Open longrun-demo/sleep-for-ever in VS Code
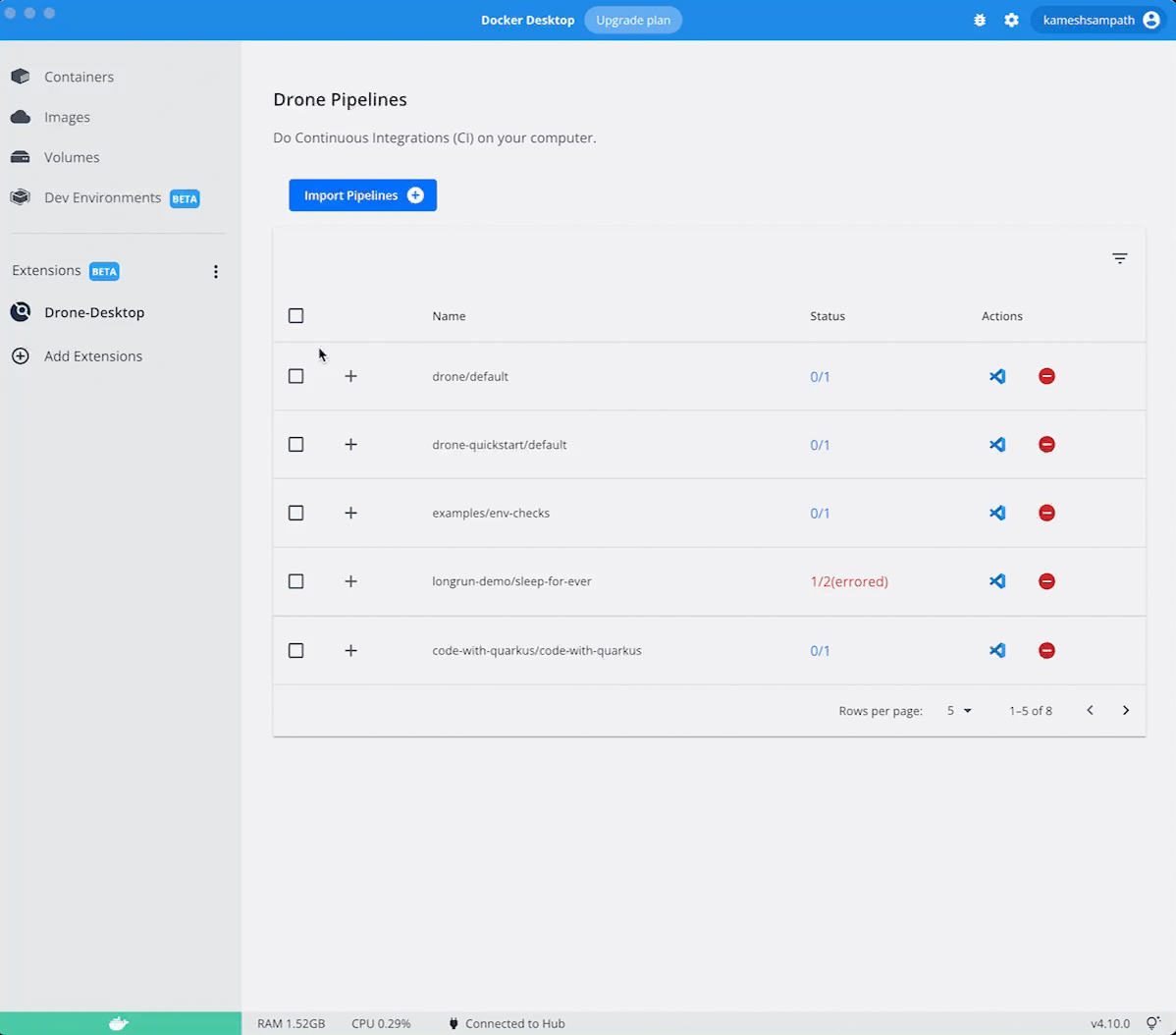Viewport: 1176px width, 1035px height. [996, 581]
